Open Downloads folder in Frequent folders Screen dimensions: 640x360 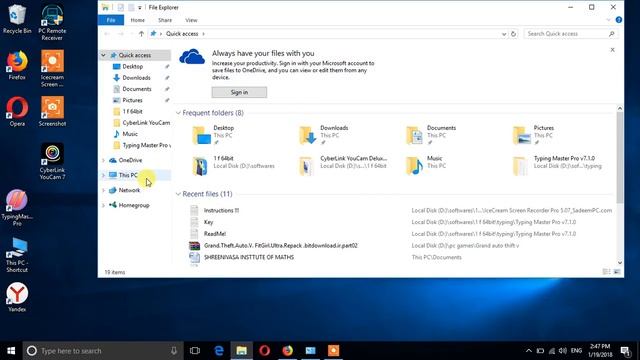(324, 135)
